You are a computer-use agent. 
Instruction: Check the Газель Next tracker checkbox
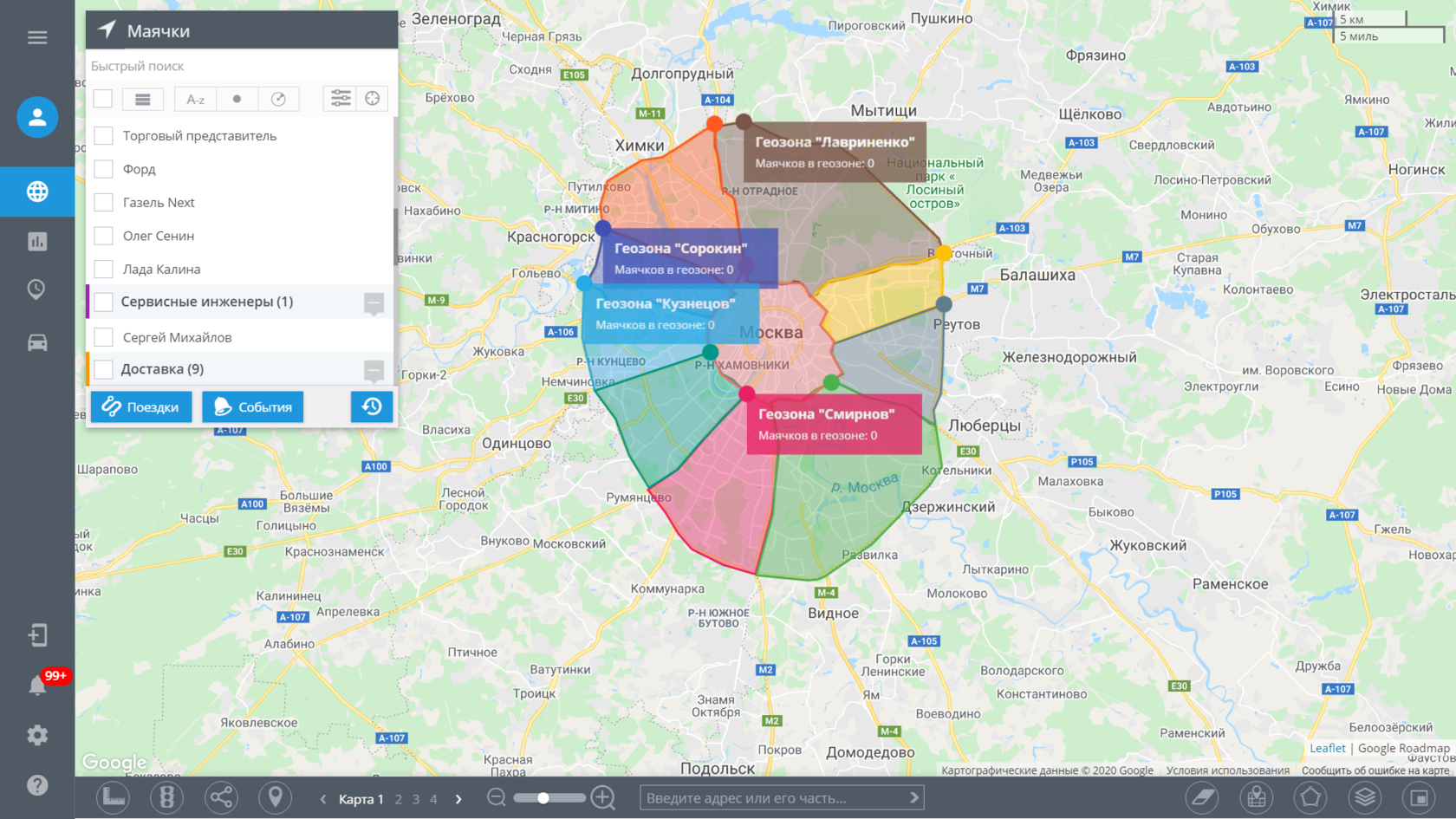click(x=103, y=203)
